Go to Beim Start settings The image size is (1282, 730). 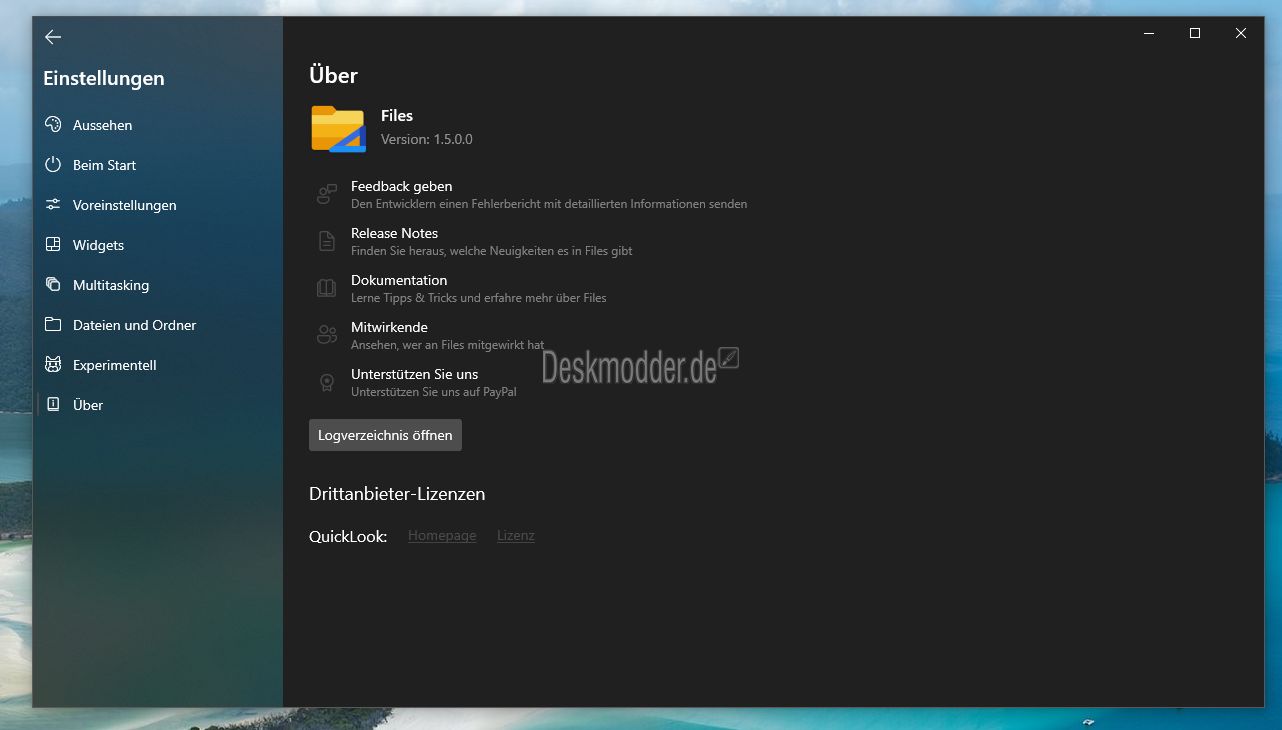pos(158,165)
